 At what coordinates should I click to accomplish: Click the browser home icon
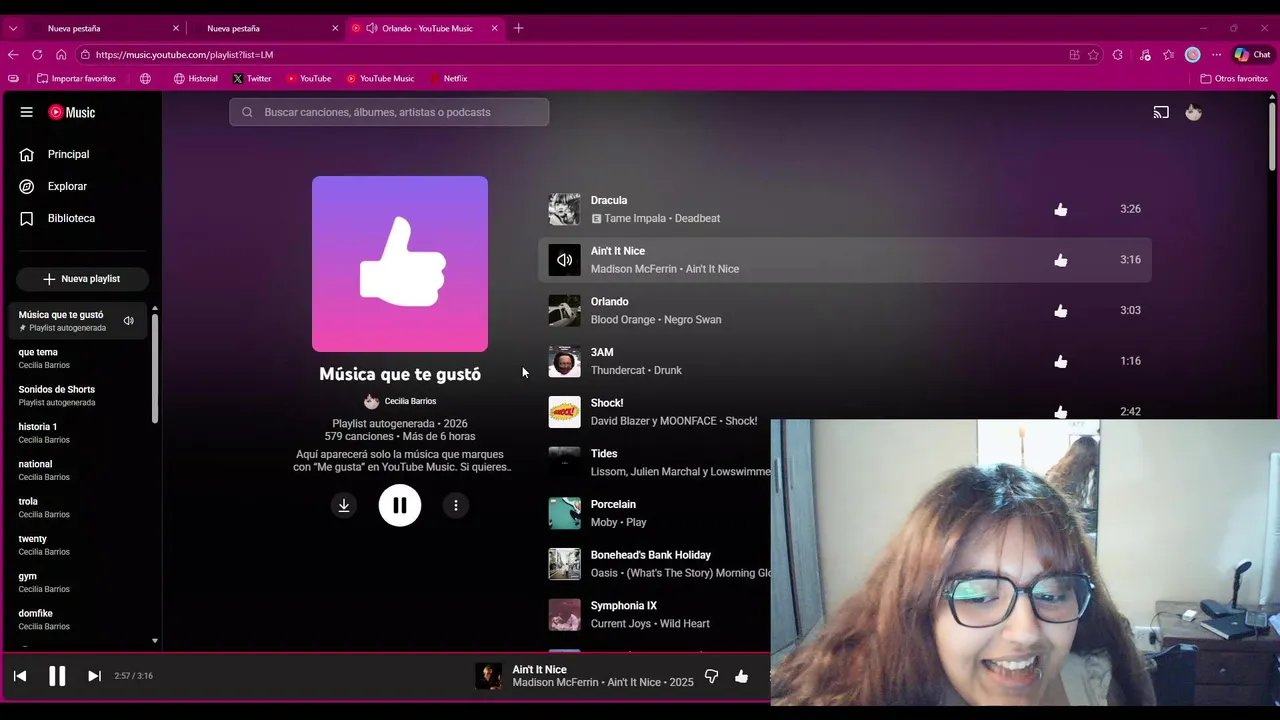(x=61, y=55)
